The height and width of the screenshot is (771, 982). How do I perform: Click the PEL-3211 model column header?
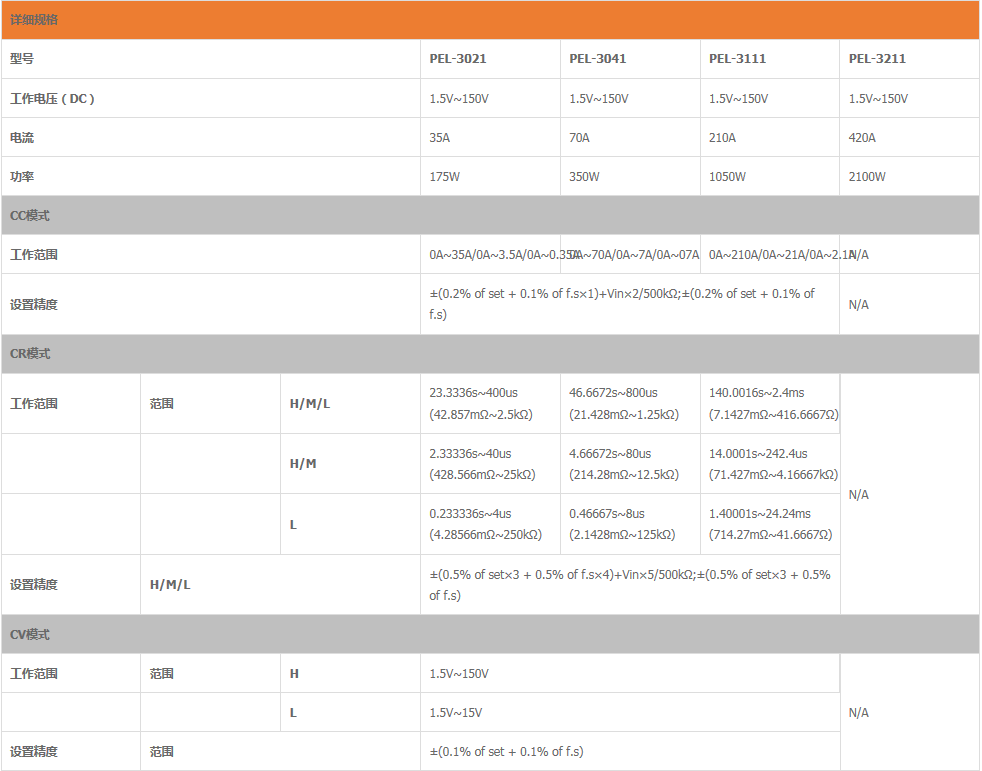(x=877, y=59)
